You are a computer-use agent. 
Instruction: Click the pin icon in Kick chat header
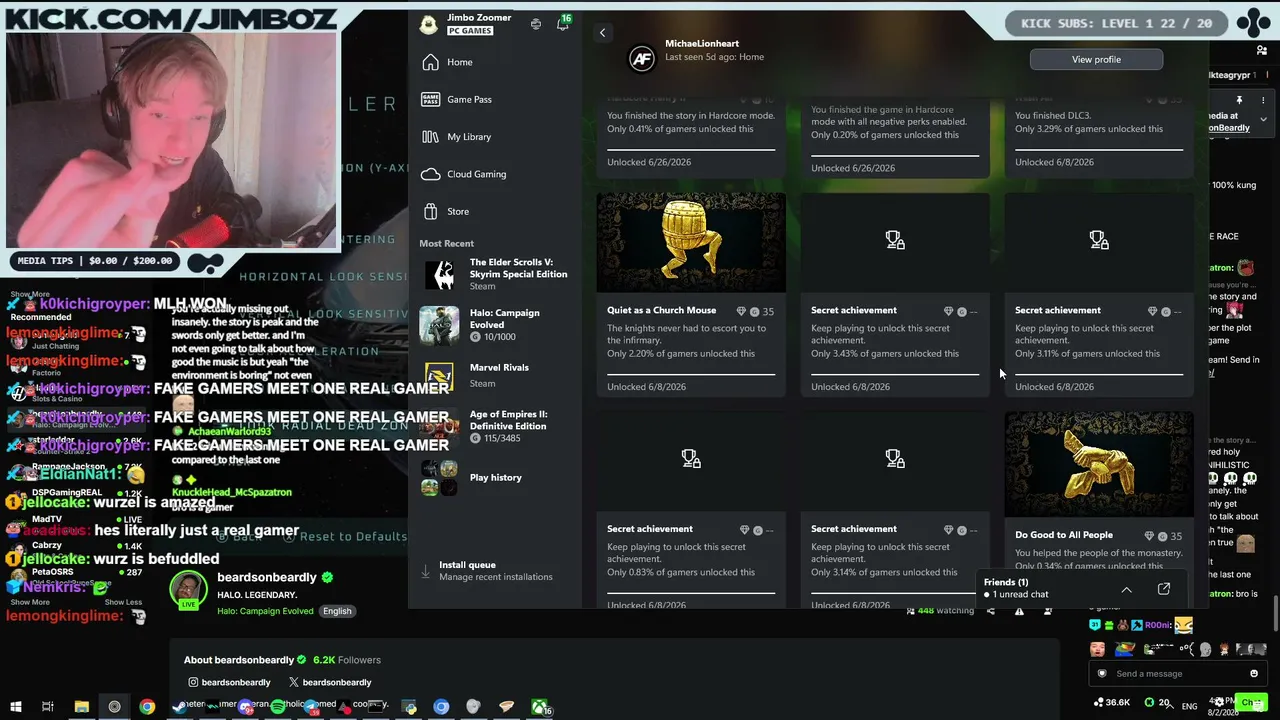point(1239,100)
